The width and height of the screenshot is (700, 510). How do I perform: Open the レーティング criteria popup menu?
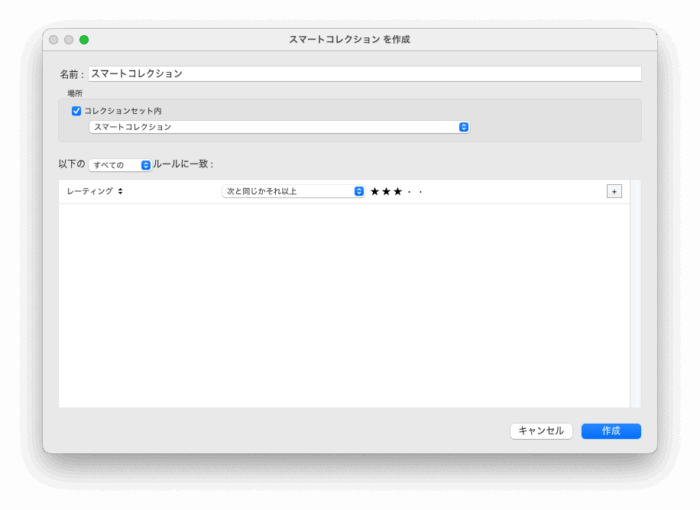coord(95,191)
